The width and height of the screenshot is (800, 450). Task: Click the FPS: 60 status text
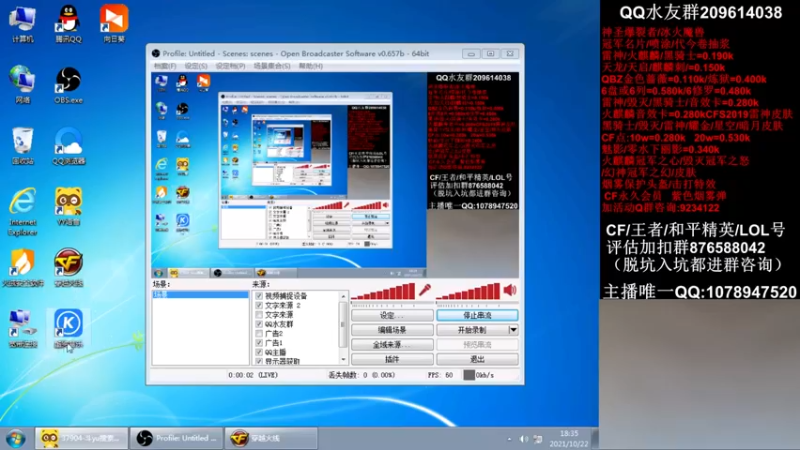(x=440, y=375)
